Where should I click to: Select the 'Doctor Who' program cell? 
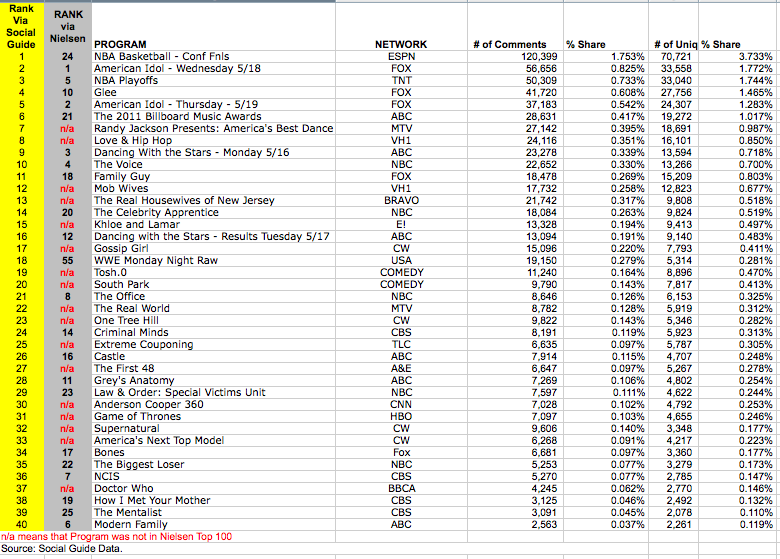point(213,488)
